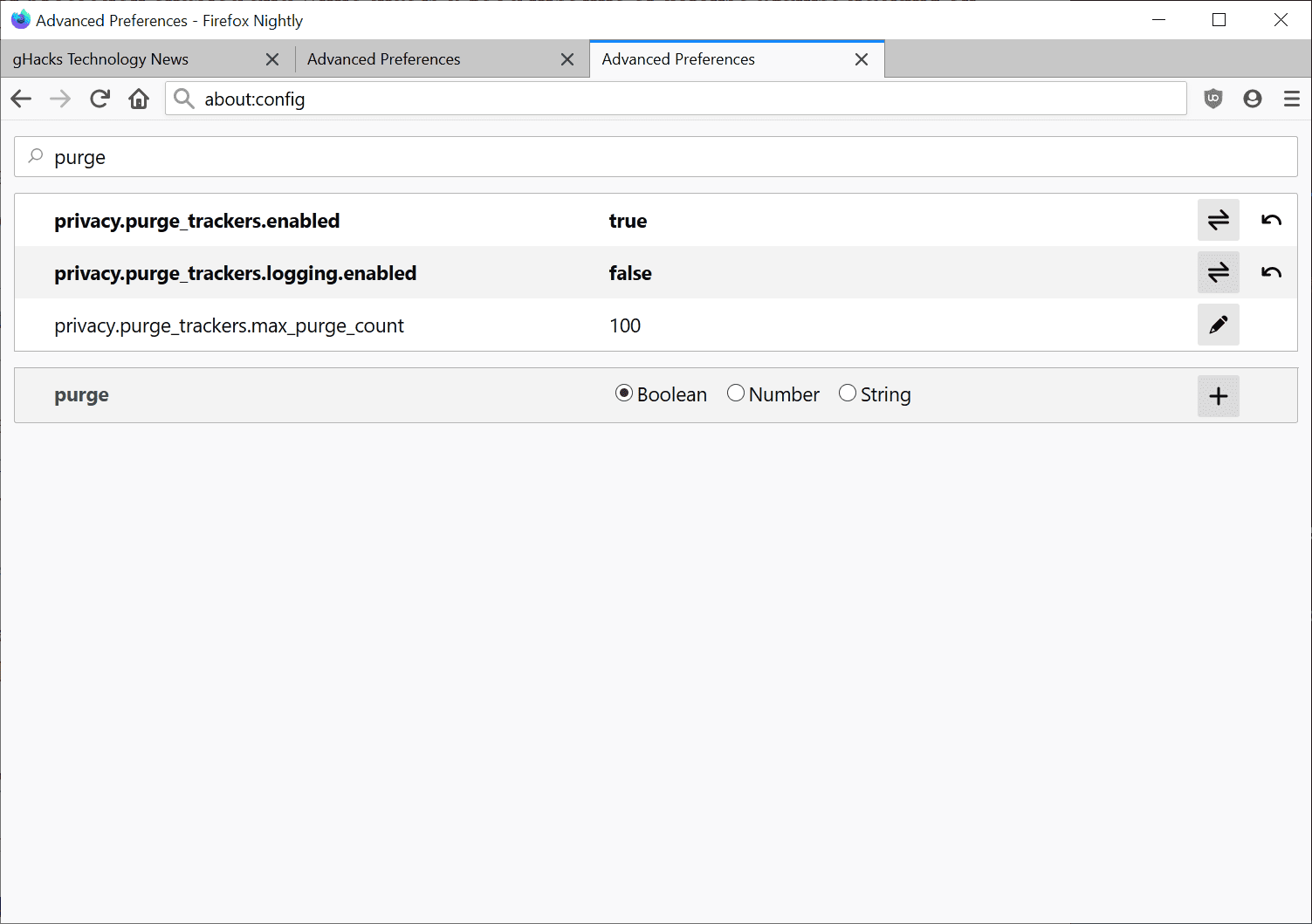Select the privacy.purge_trackers.enabled preference name
This screenshot has width=1312, height=924.
197,221
